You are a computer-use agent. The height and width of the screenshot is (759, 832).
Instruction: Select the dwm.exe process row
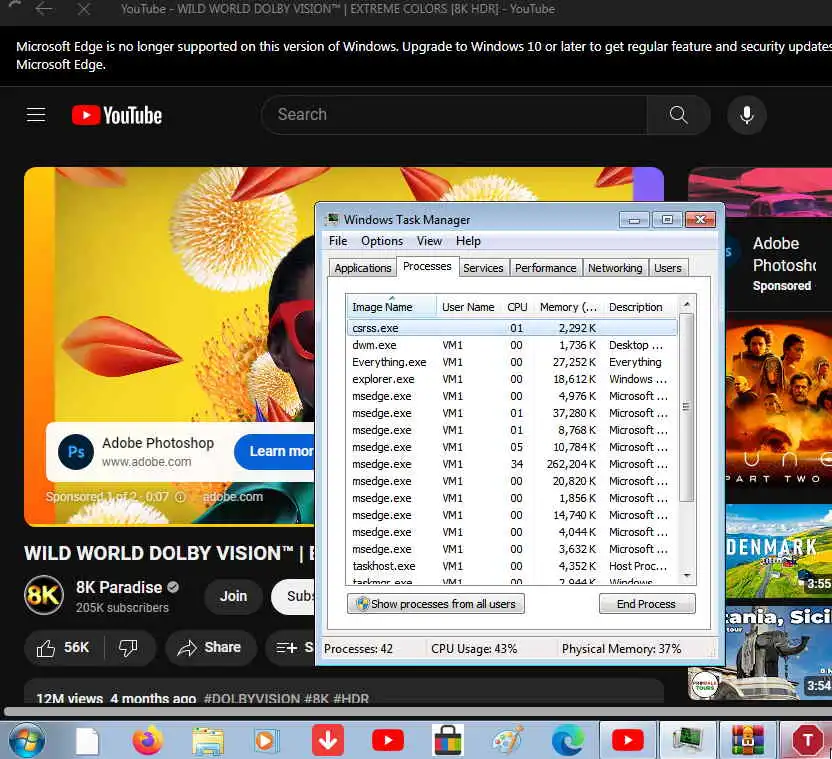pyautogui.click(x=512, y=345)
